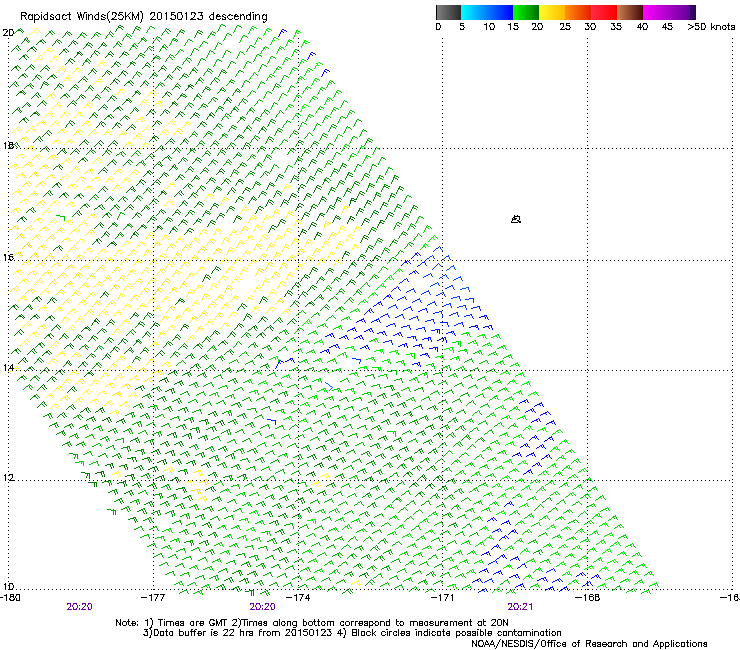Click the legend value "30"
Screen dimensions: 740x650
(590, 27)
